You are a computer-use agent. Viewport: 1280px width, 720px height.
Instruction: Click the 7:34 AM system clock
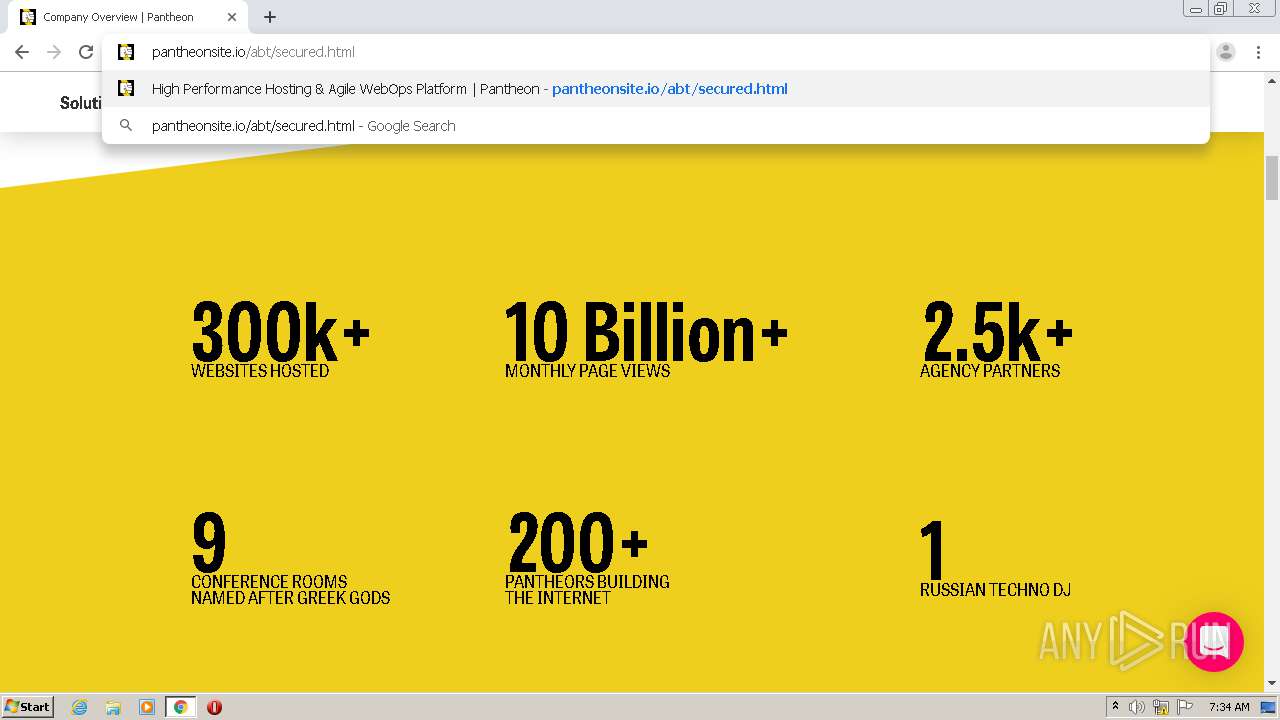click(x=1229, y=707)
